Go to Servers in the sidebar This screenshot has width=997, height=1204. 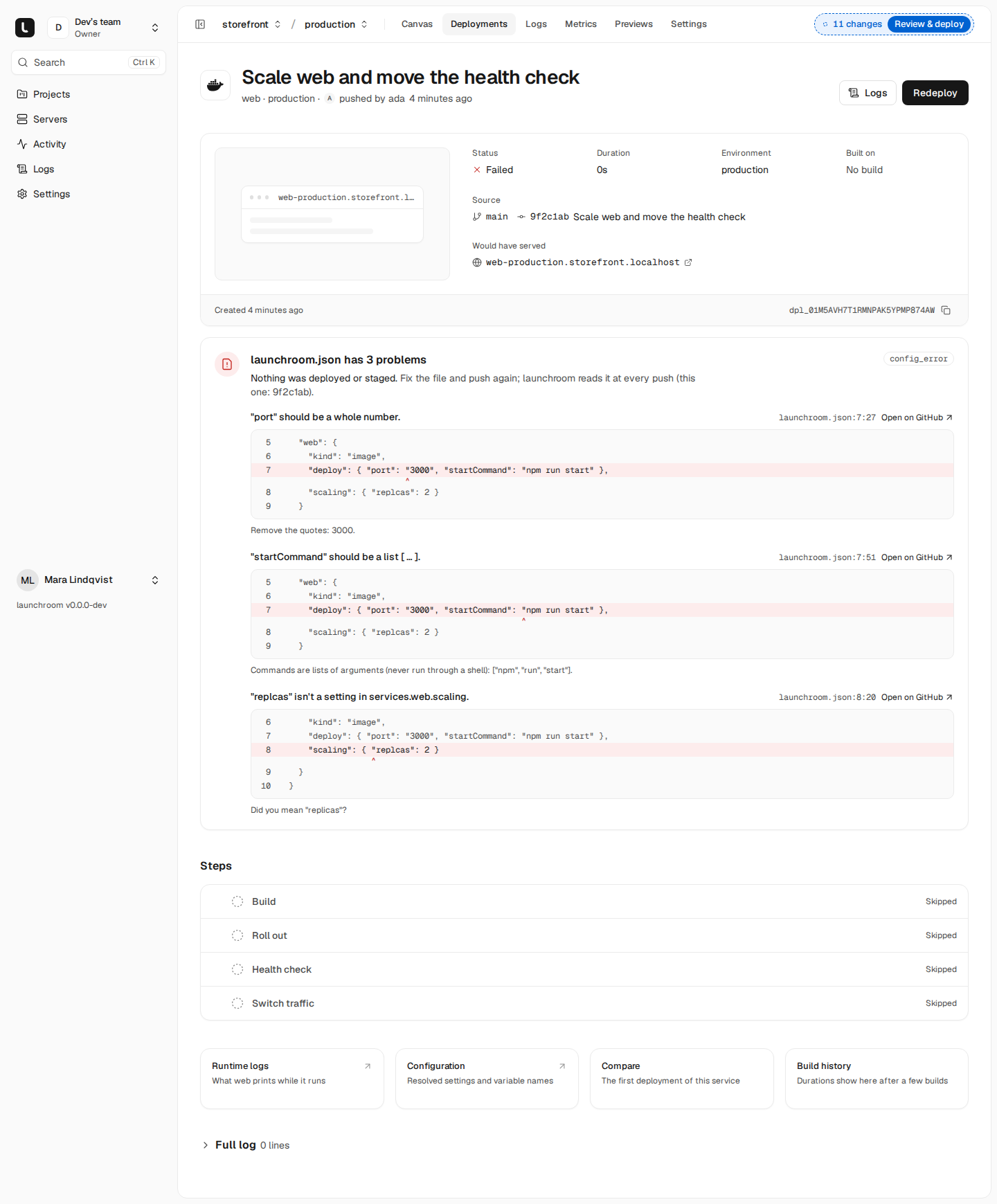pyautogui.click(x=89, y=119)
